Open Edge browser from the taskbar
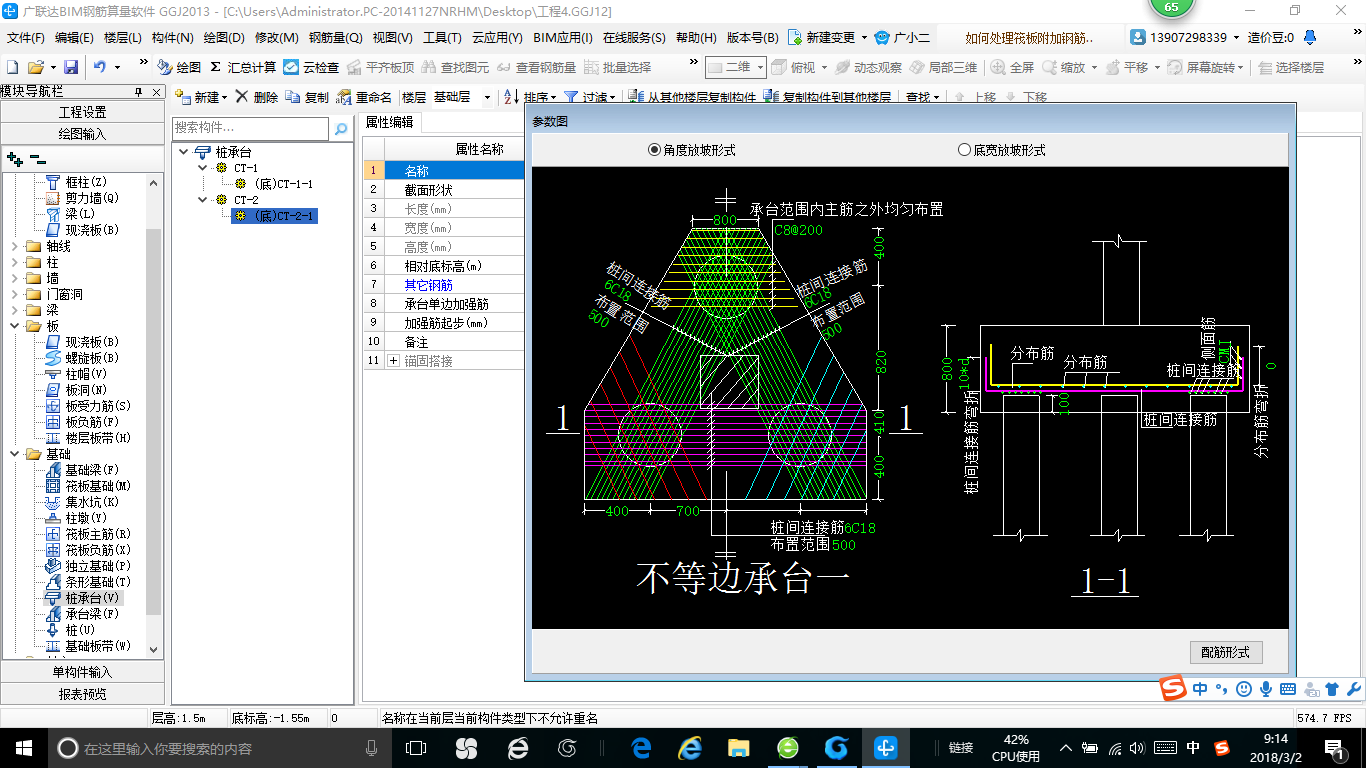 click(641, 748)
